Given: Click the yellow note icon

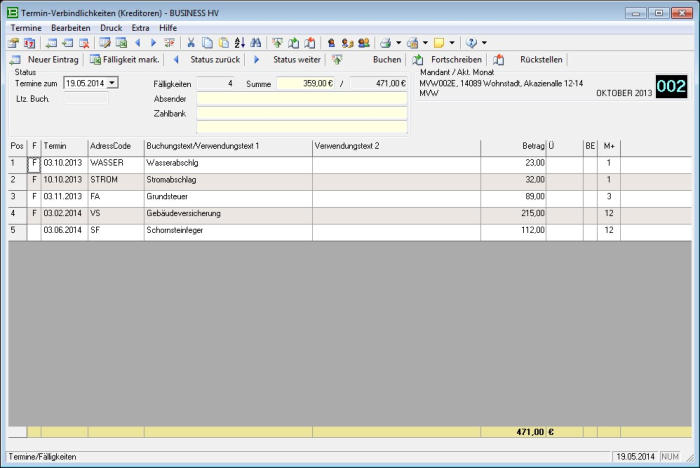Looking at the screenshot, I should click(438, 43).
